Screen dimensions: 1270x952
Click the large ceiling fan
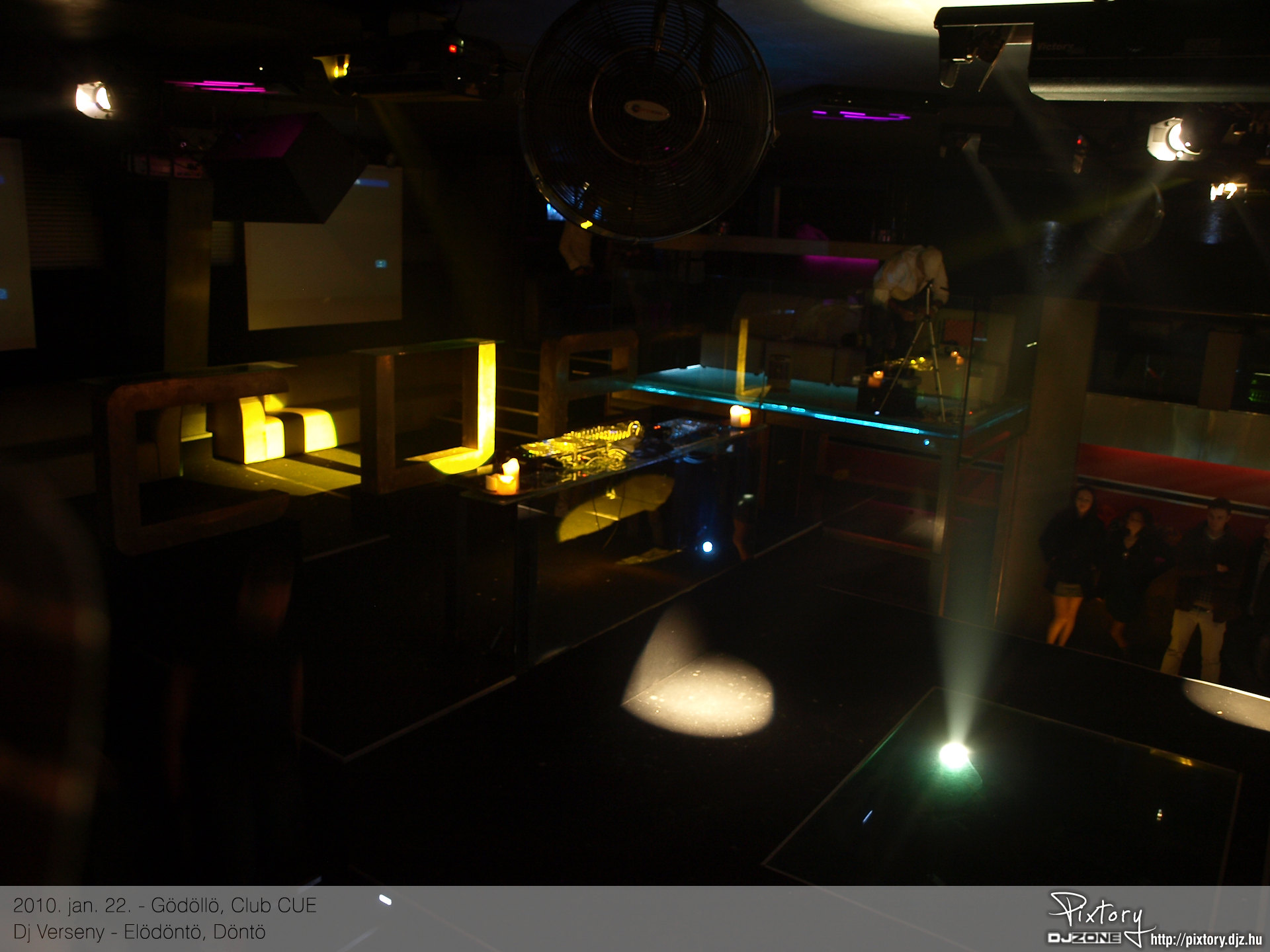tap(646, 116)
